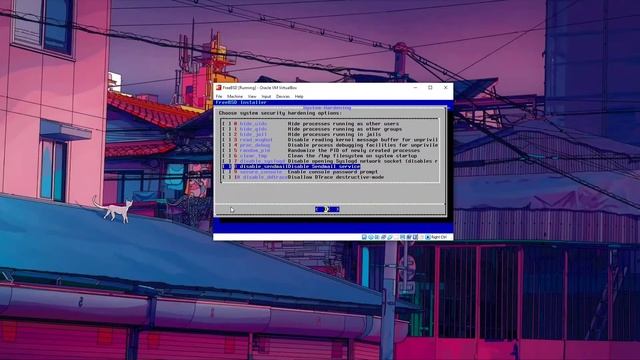Click 'Disable reading kernel message buffer' description
Image resolution: width=640 pixels, height=360 pixels.
click(363, 140)
